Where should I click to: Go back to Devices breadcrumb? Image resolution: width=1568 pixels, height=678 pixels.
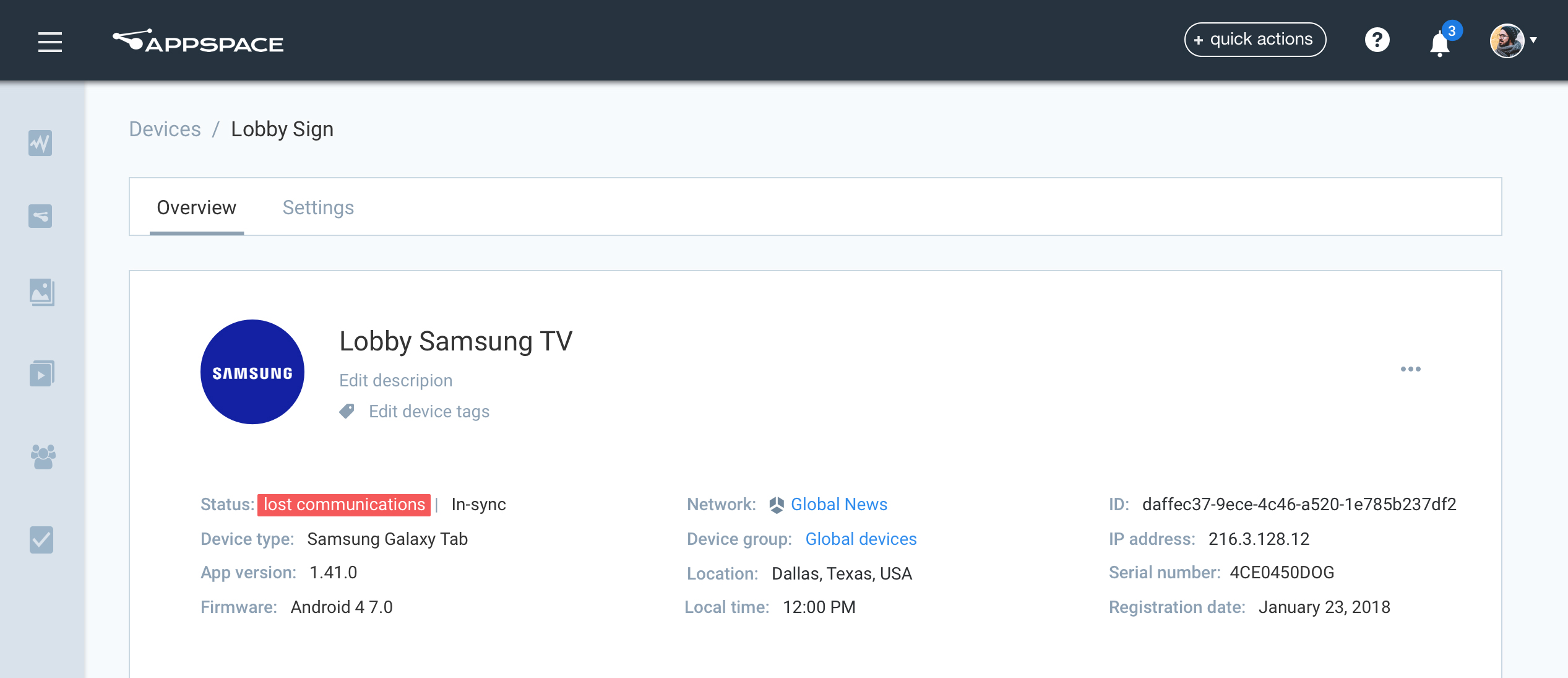165,129
